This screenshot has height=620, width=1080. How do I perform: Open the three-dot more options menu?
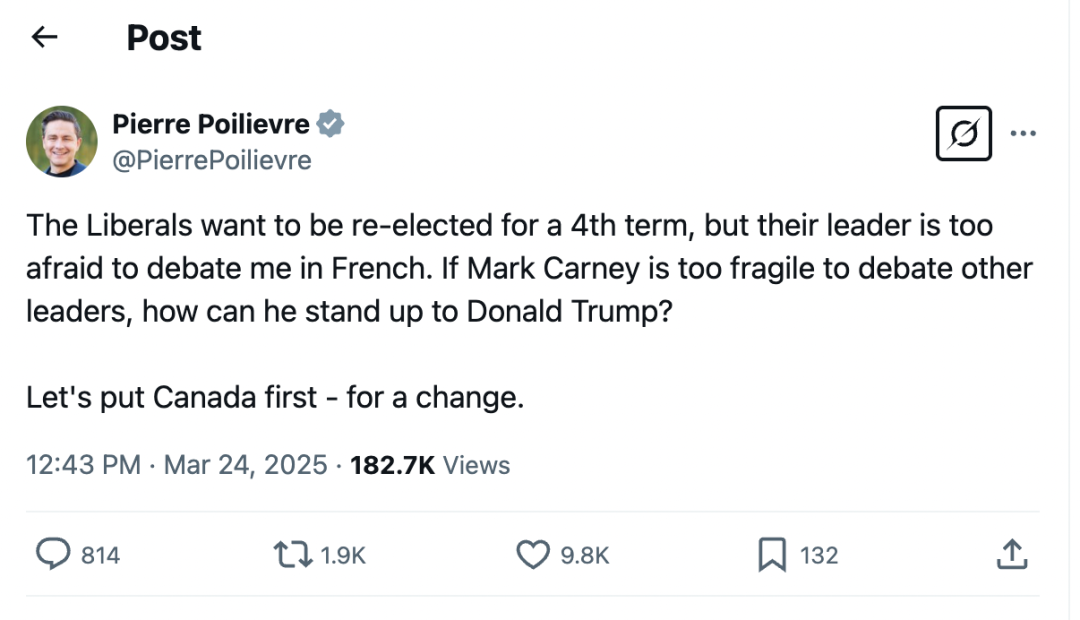(1023, 133)
